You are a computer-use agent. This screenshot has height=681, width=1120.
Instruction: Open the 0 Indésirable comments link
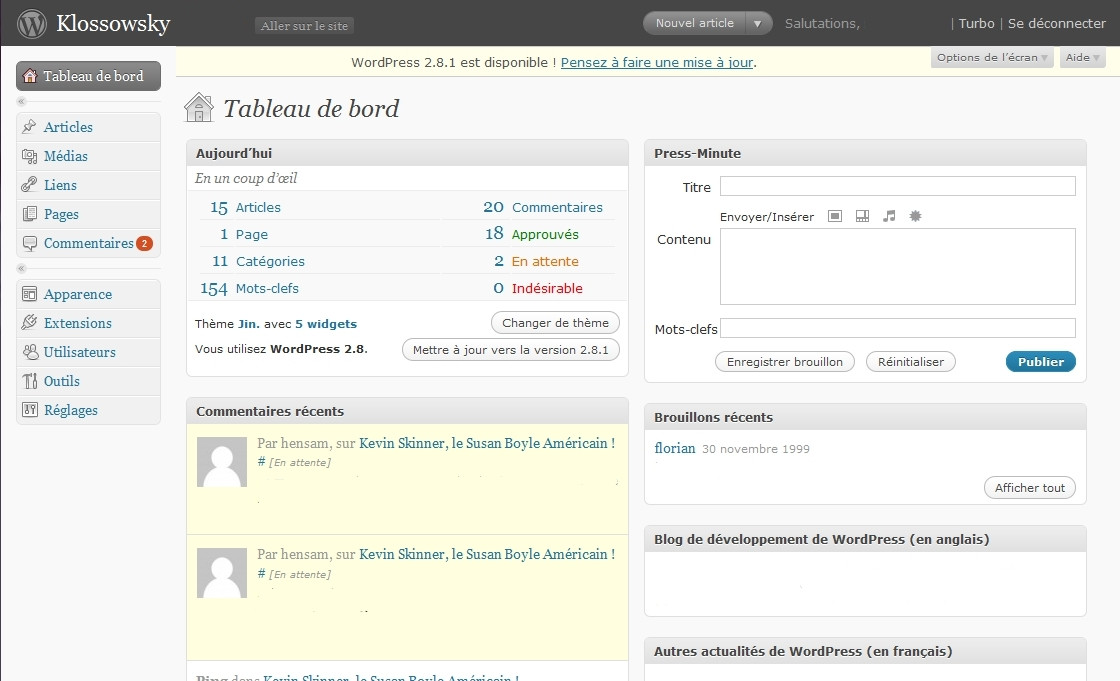coord(537,289)
